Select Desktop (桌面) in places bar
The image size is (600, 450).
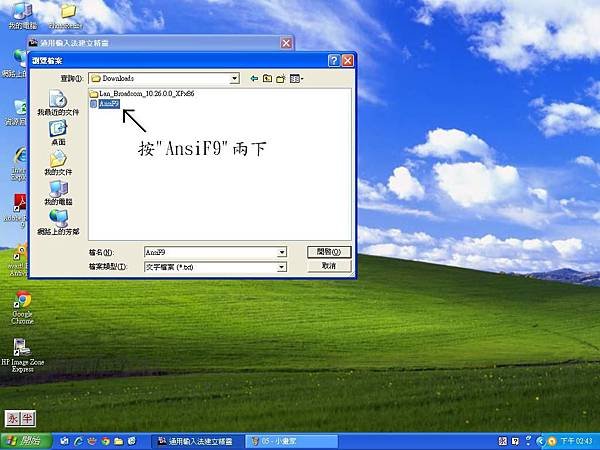pos(58,132)
